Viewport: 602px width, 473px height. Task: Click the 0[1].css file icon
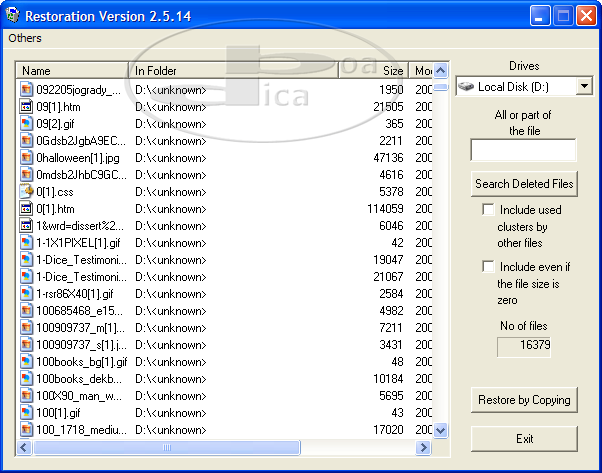click(x=27, y=191)
